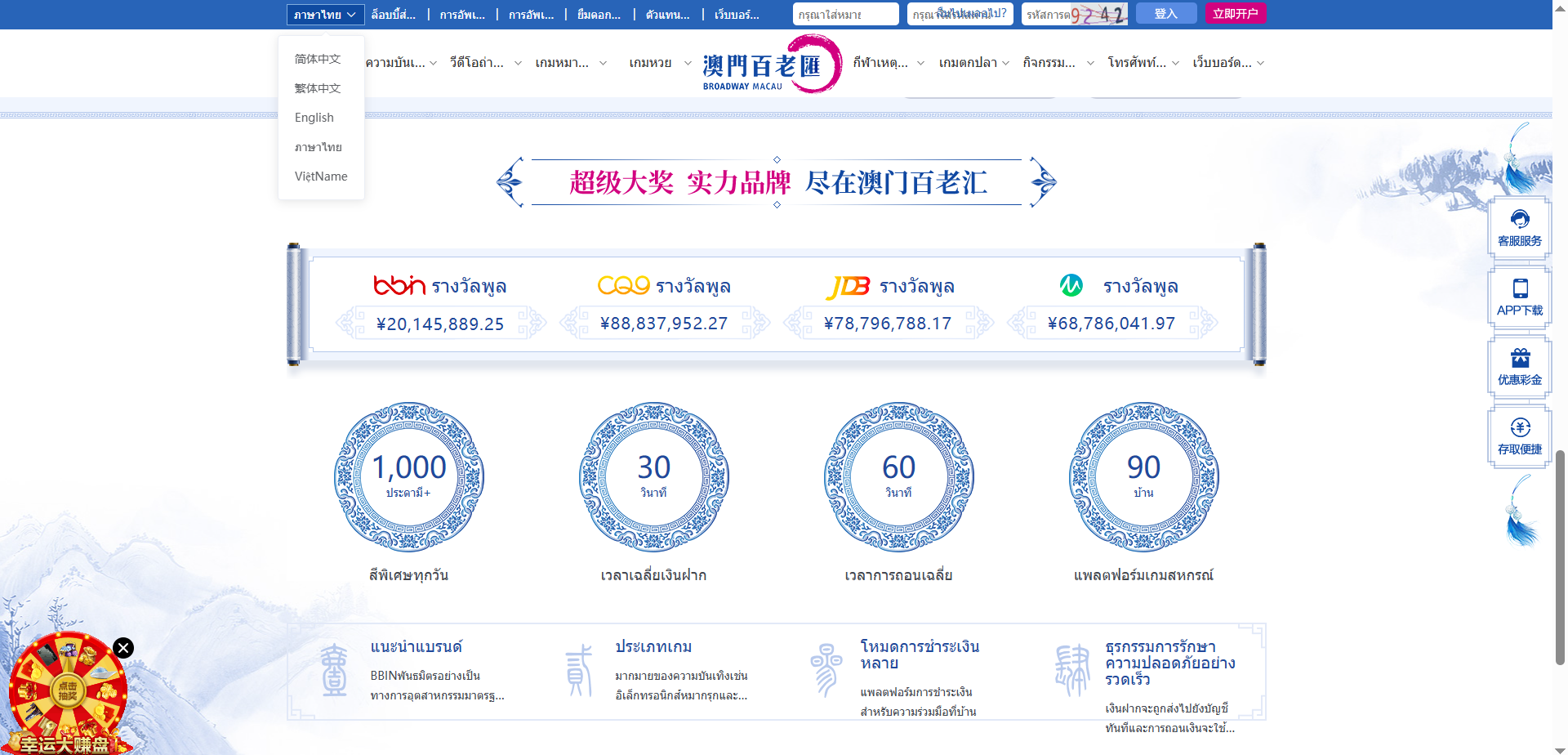Click jackpot amount ¥68,786,041.97
This screenshot has width=1568, height=755.
(x=1111, y=324)
